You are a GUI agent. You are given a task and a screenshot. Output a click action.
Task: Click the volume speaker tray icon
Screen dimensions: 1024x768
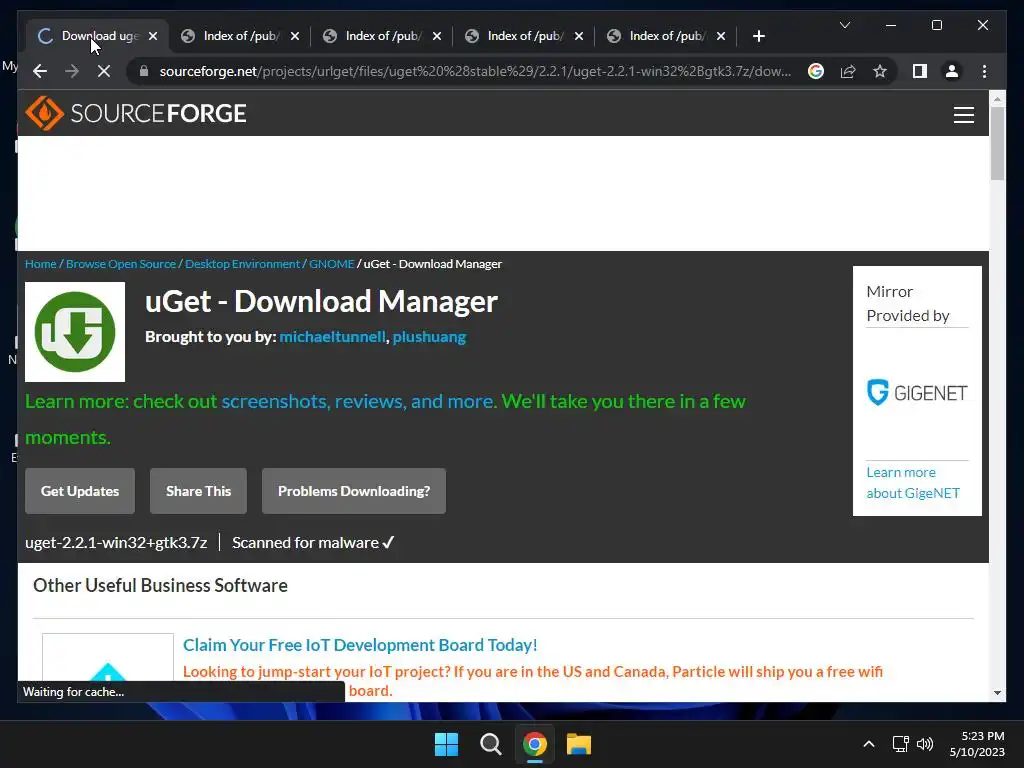coord(925,744)
